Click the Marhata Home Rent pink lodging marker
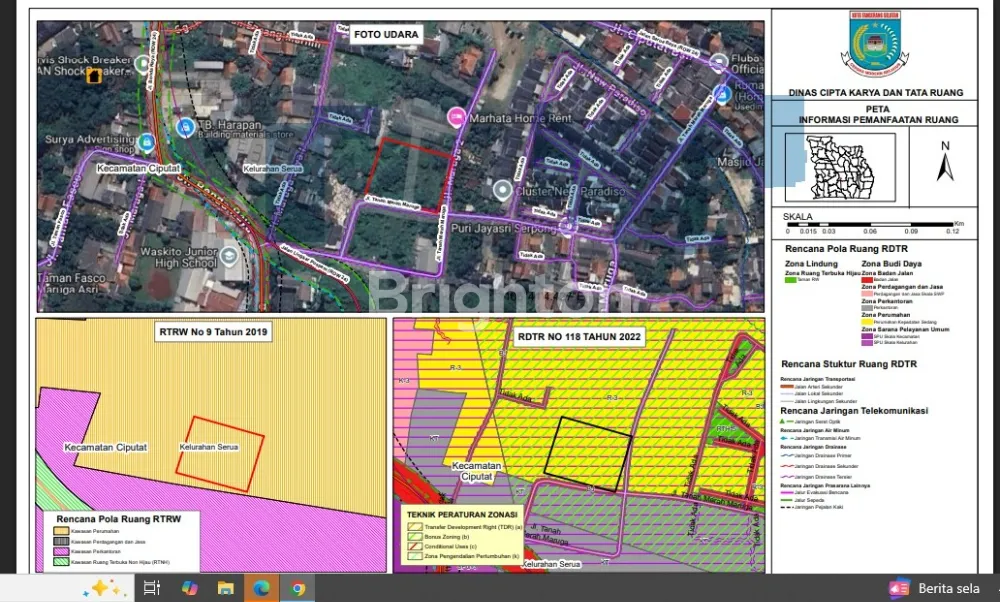 (457, 117)
